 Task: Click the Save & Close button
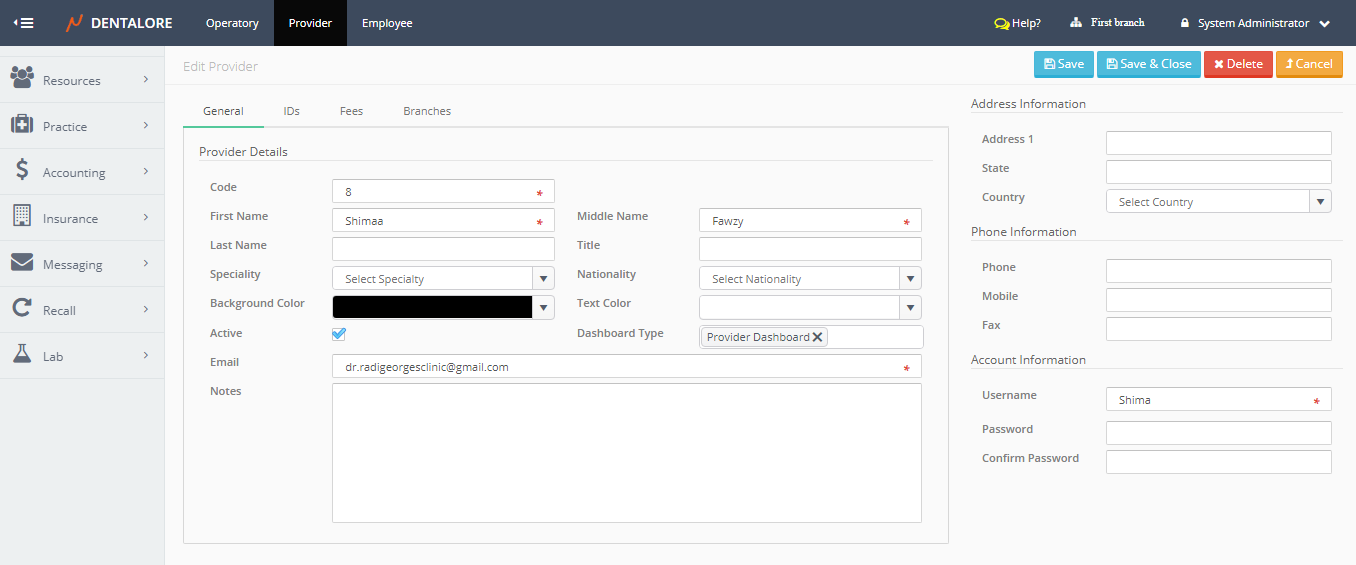click(1149, 64)
